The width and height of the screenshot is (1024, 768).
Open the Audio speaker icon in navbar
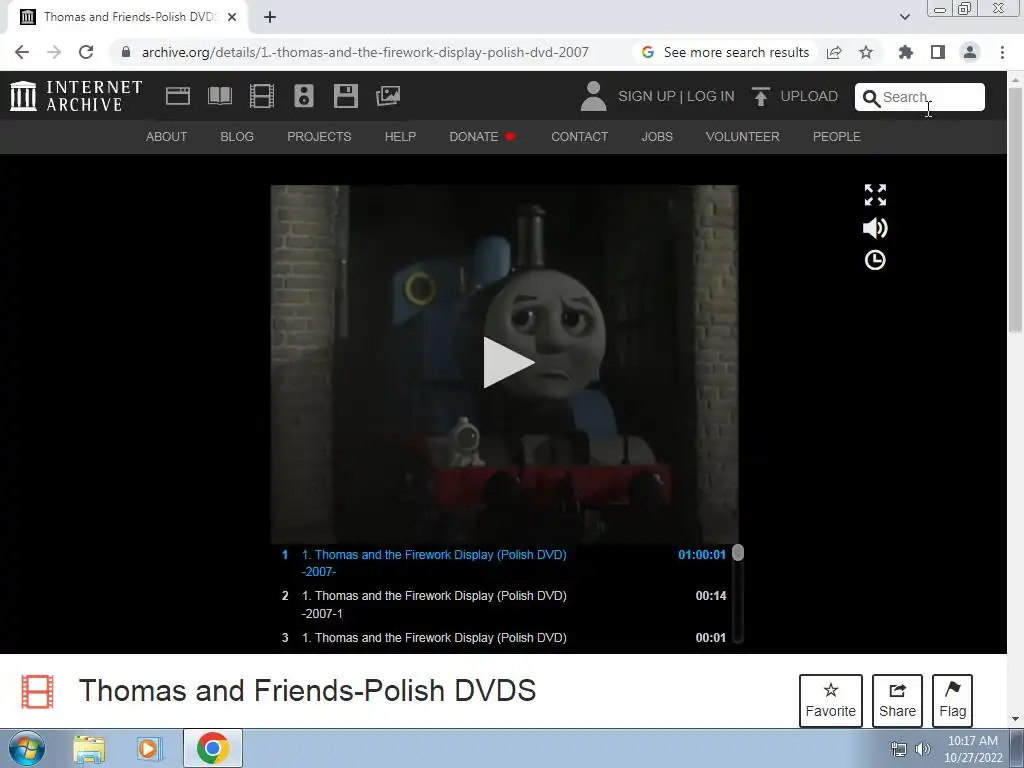pos(304,96)
